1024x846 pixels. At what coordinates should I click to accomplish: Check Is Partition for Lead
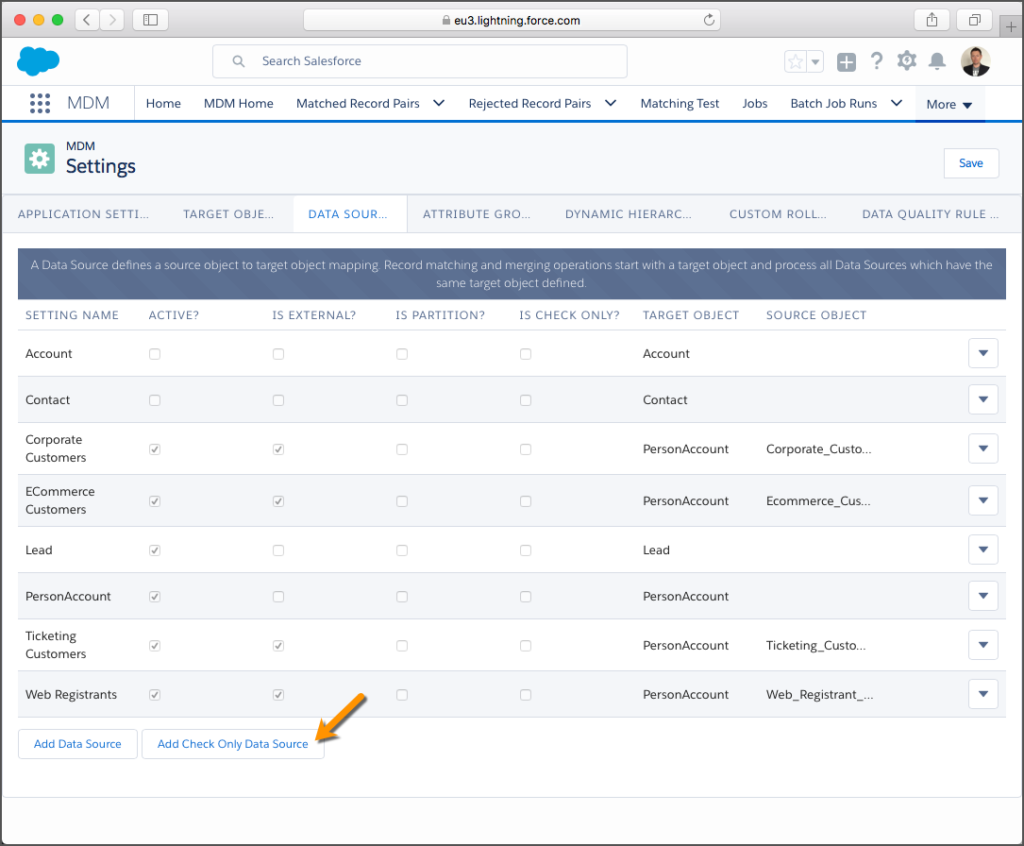coord(401,550)
